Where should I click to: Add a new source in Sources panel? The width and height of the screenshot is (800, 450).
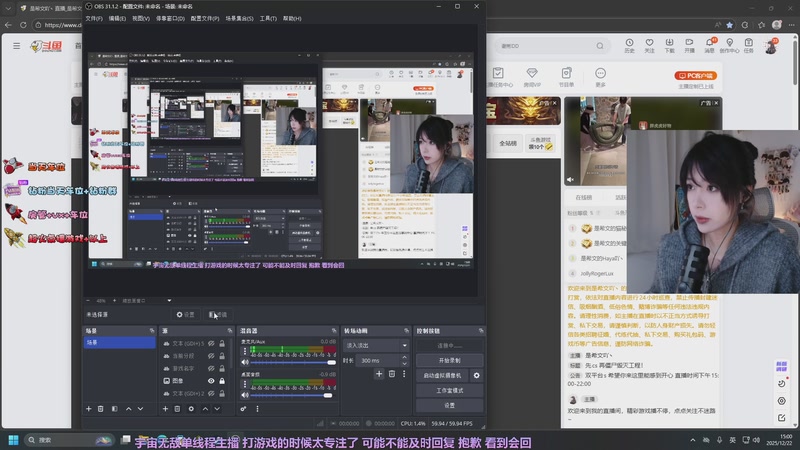pyautogui.click(x=165, y=409)
